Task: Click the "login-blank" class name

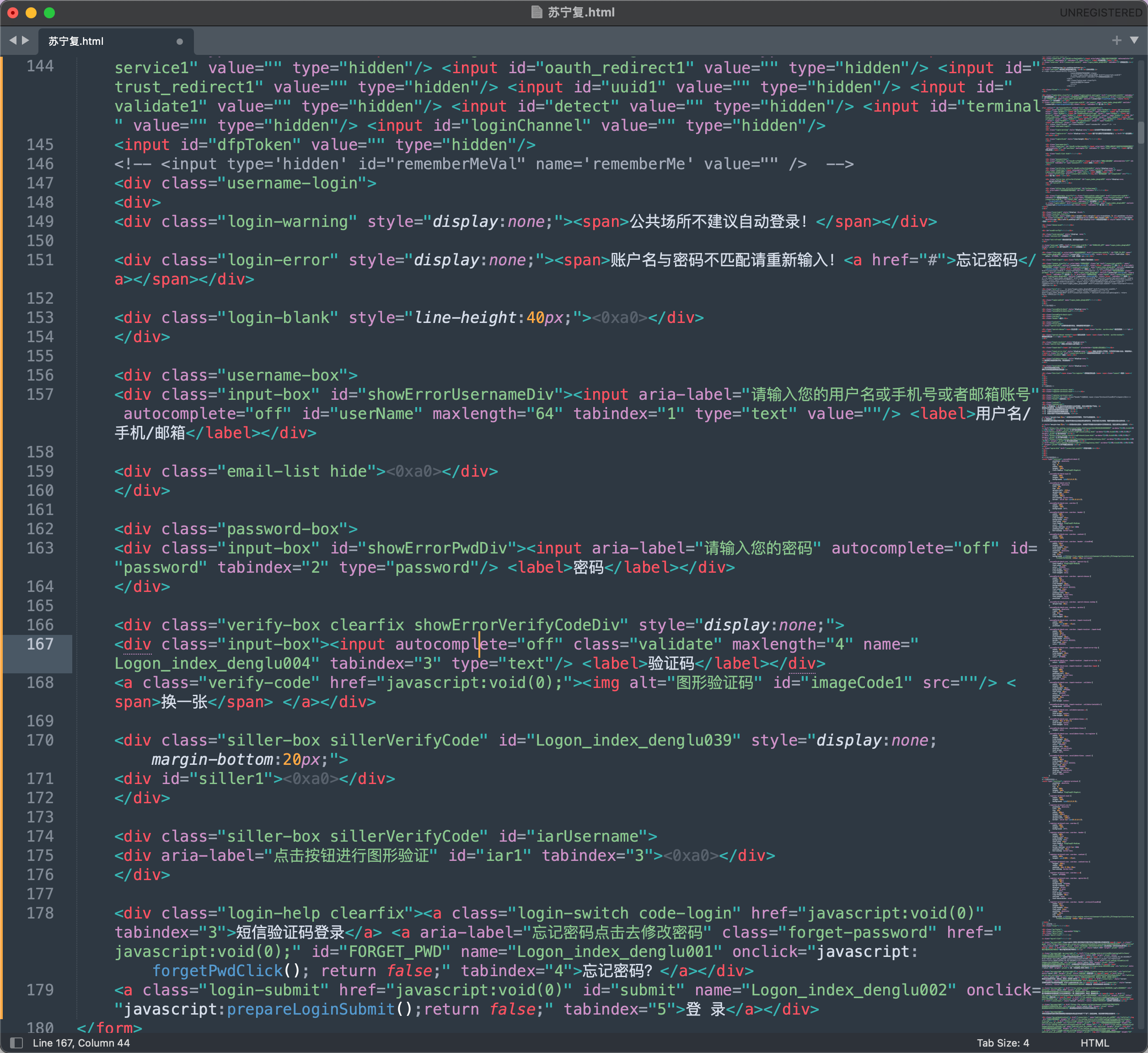Action: click(278, 317)
